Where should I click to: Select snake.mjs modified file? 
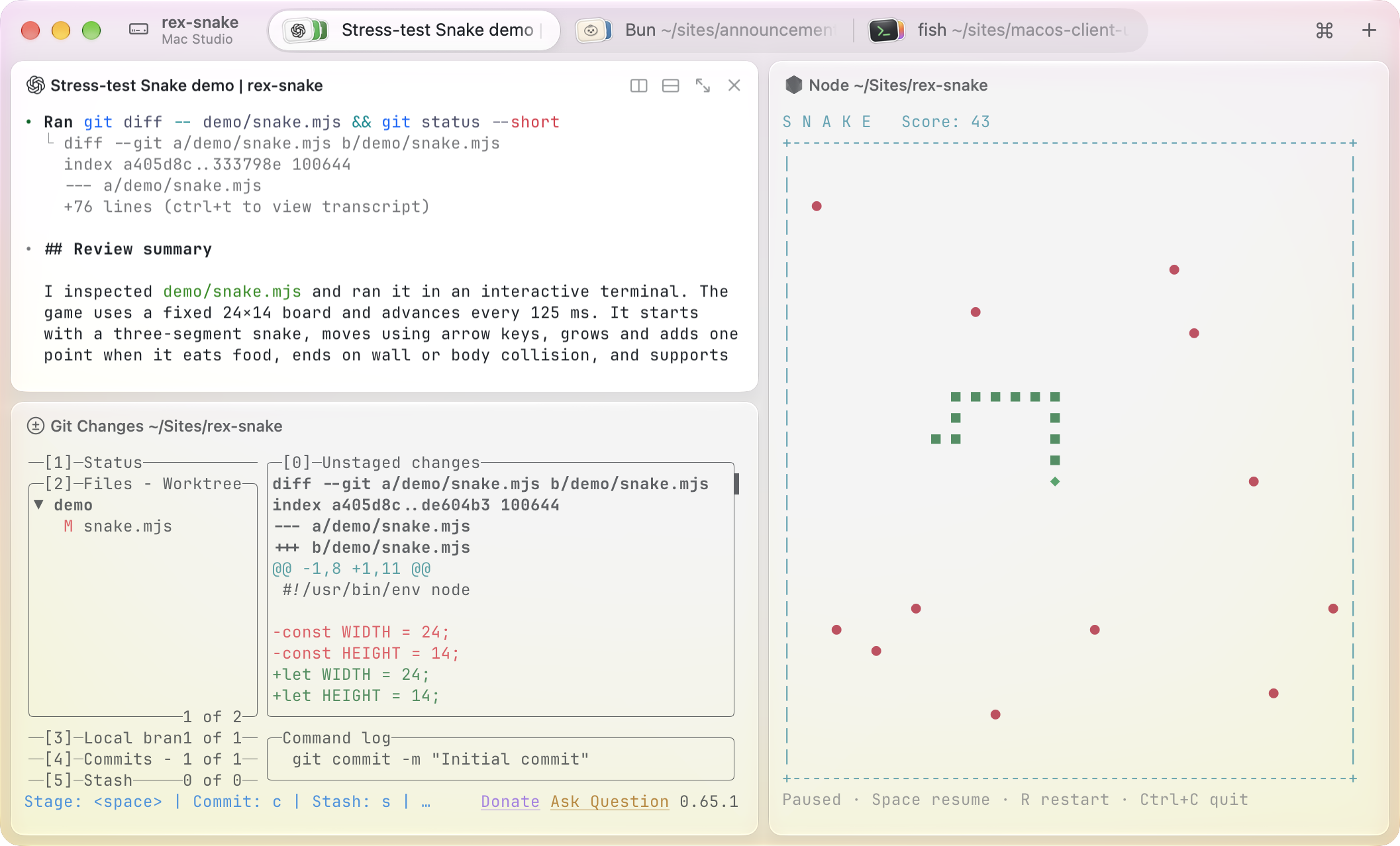(x=118, y=526)
